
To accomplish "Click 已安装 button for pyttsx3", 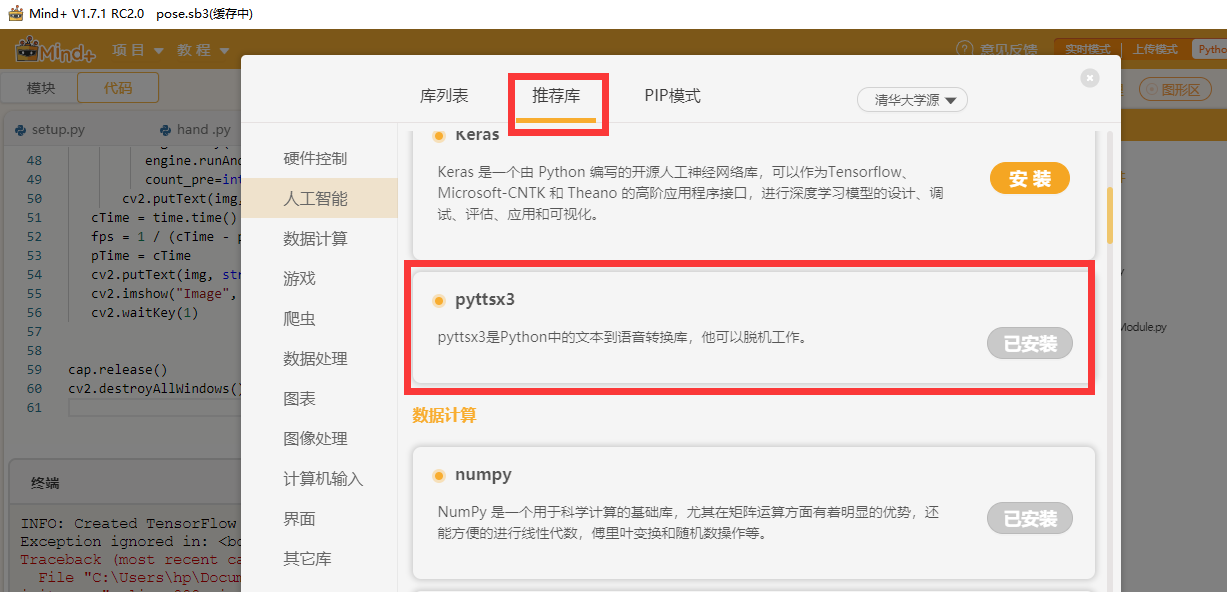I will tap(1030, 343).
